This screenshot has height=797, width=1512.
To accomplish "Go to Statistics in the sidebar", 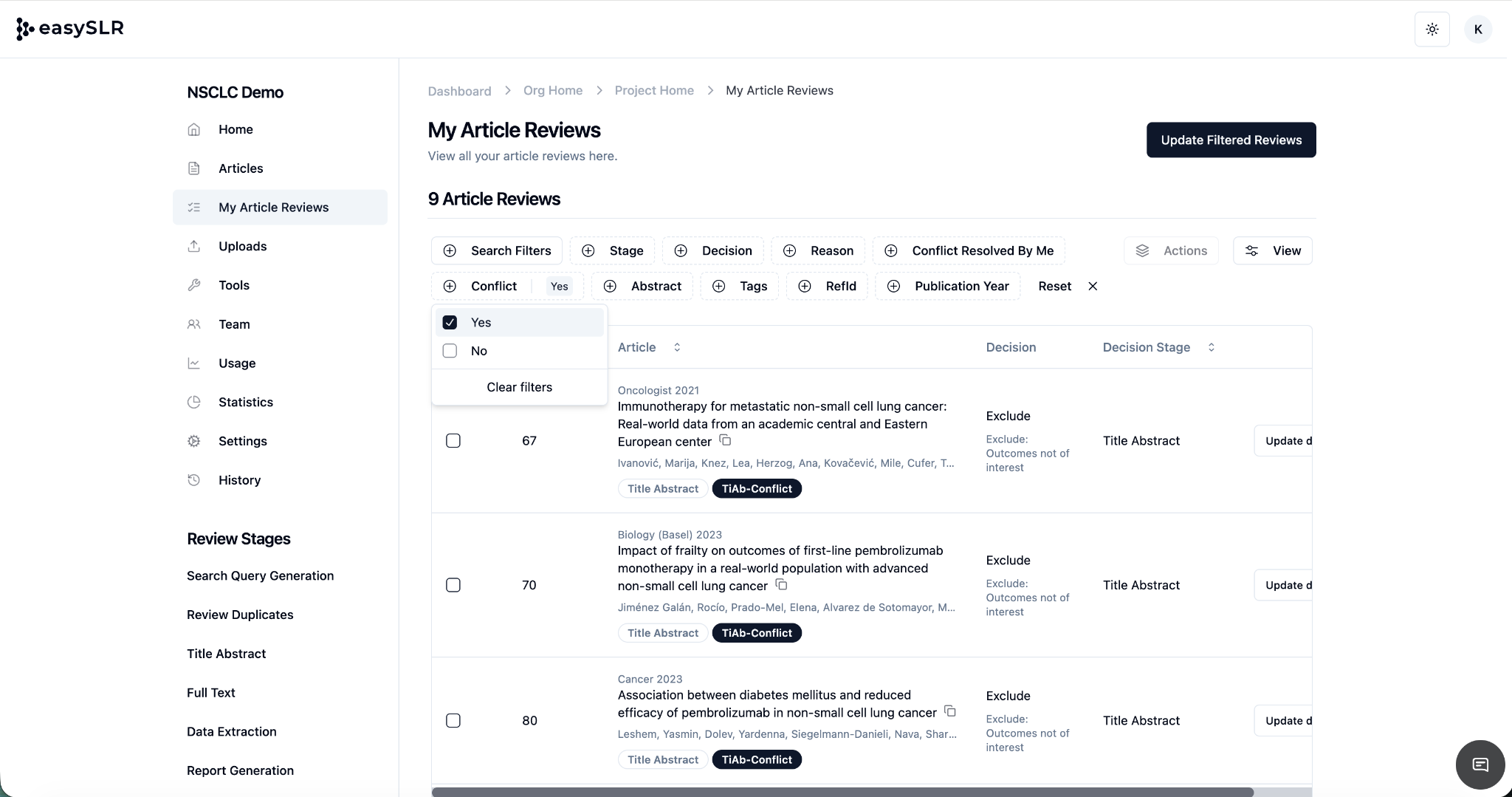I will pyautogui.click(x=245, y=402).
